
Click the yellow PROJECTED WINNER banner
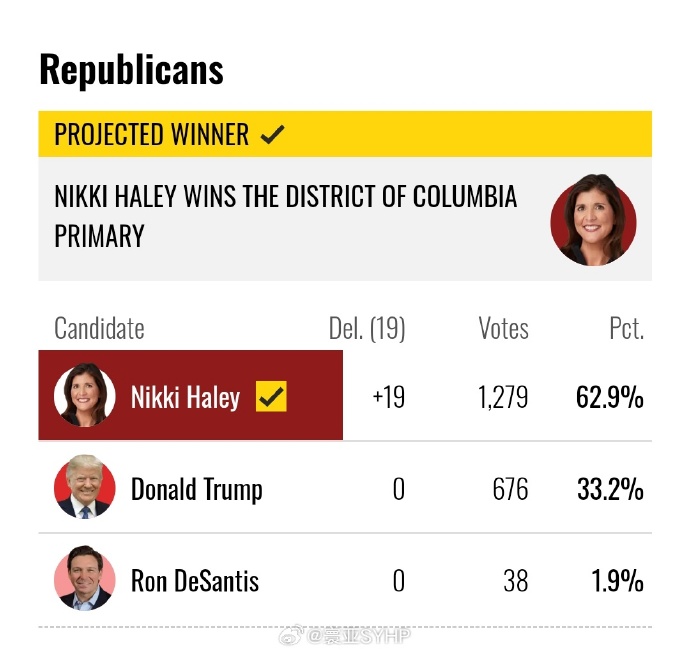(x=345, y=134)
